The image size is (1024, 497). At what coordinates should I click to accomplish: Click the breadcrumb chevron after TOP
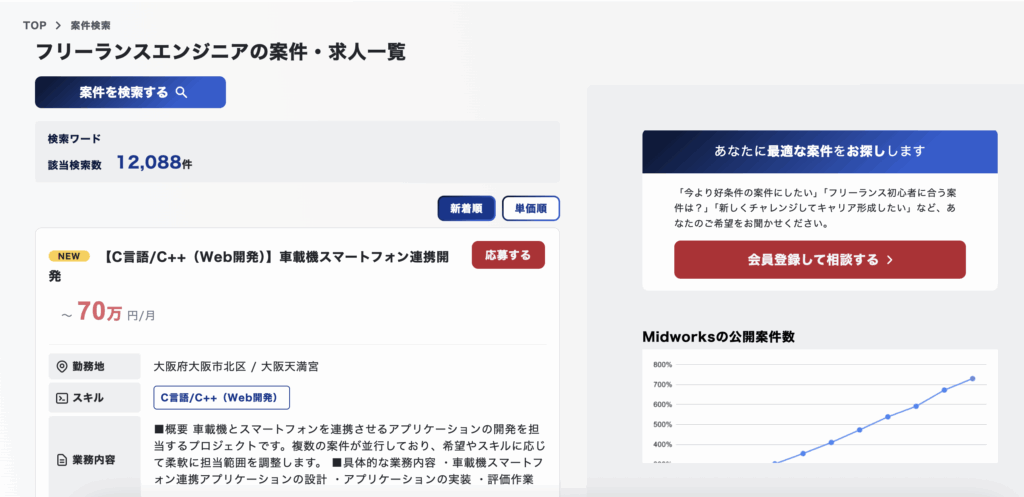tap(58, 25)
